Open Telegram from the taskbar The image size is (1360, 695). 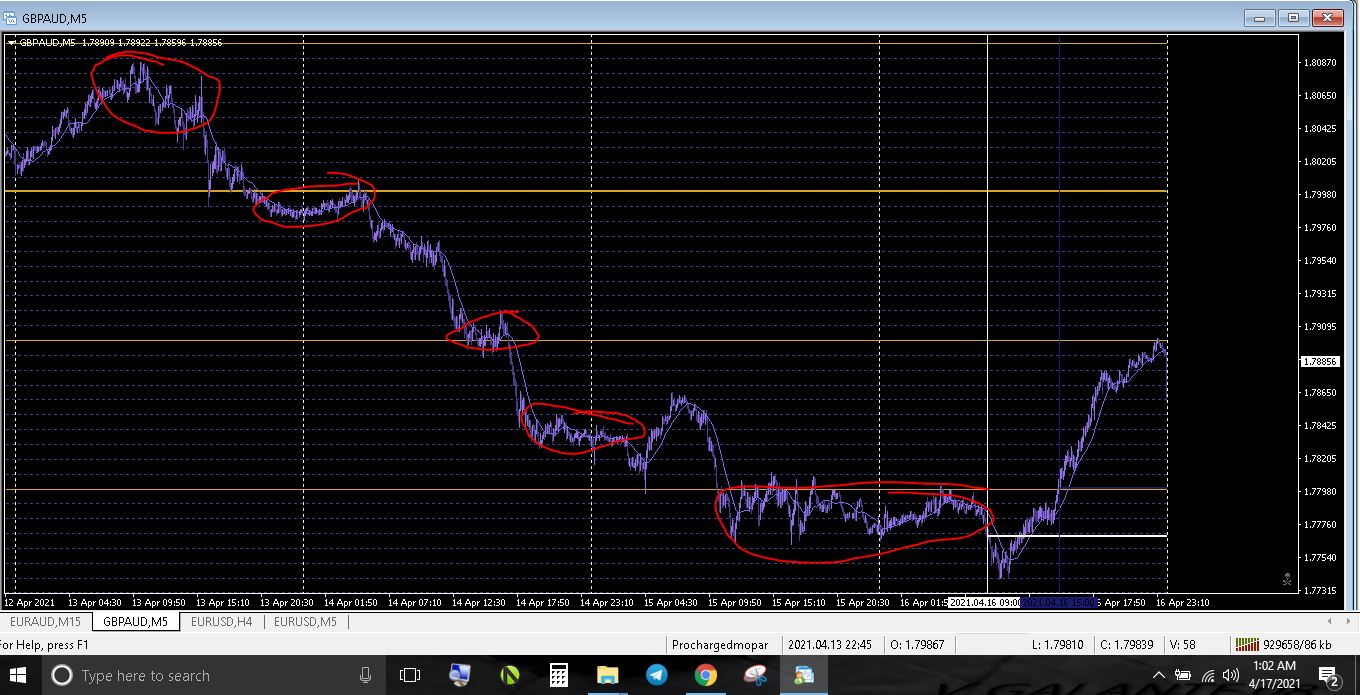pyautogui.click(x=656, y=676)
